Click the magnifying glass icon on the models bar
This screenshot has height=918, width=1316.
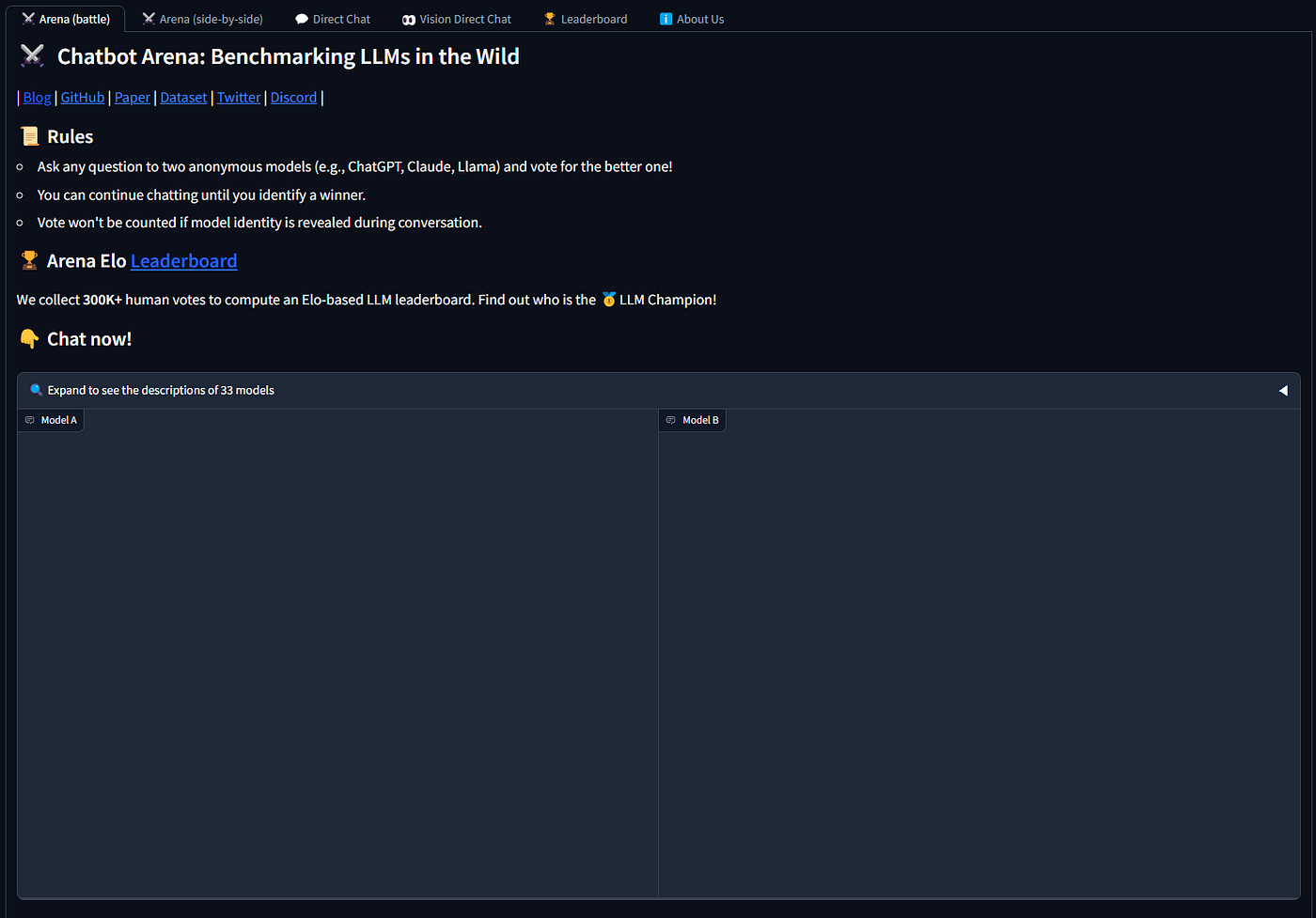36,389
